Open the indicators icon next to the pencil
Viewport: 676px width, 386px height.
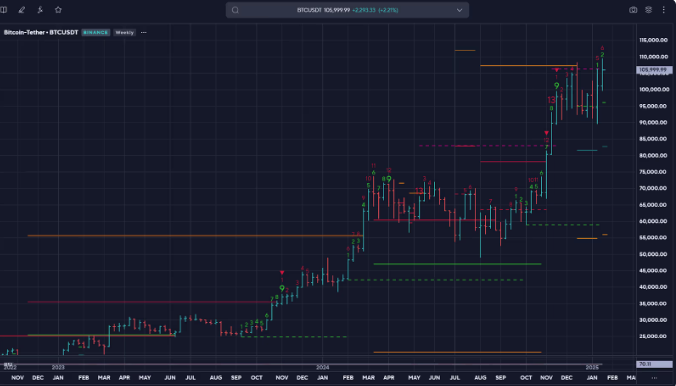pyautogui.click(x=40, y=10)
